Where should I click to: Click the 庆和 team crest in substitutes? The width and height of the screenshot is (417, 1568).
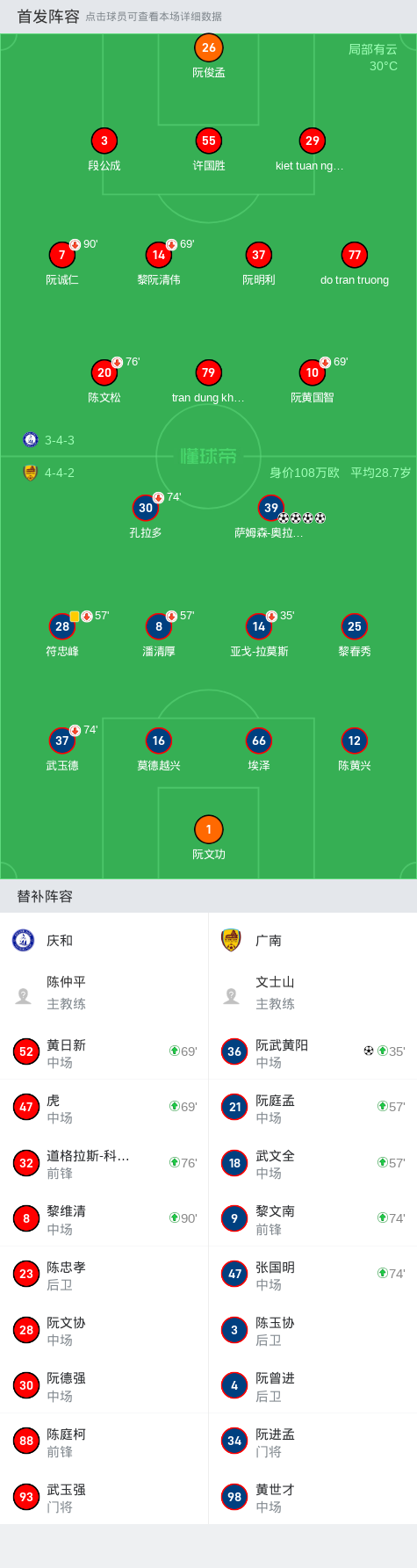coord(23,940)
